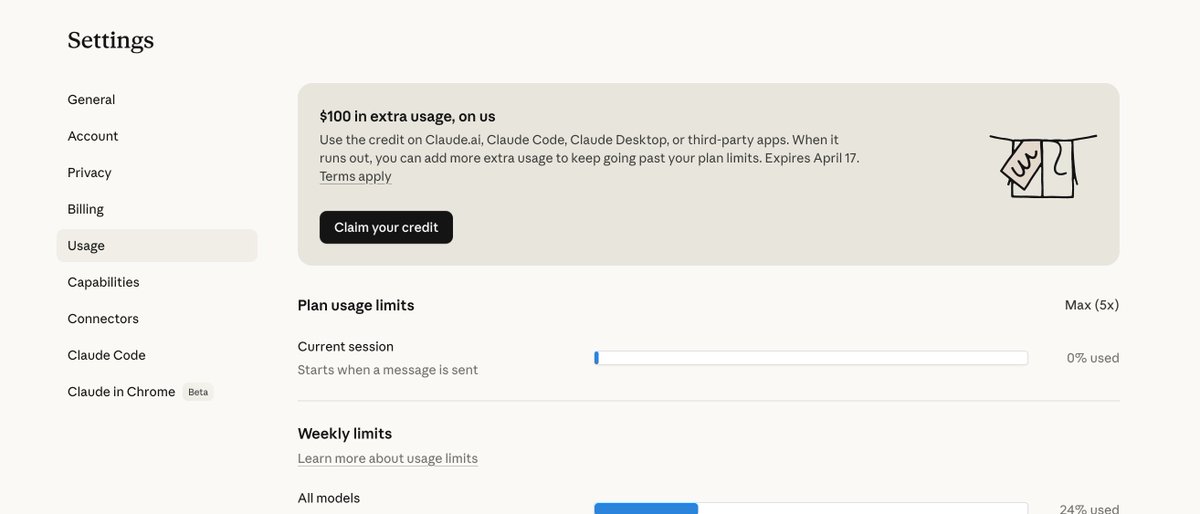Click the Current session usage progress bar
This screenshot has width=1200, height=514.
coord(811,358)
